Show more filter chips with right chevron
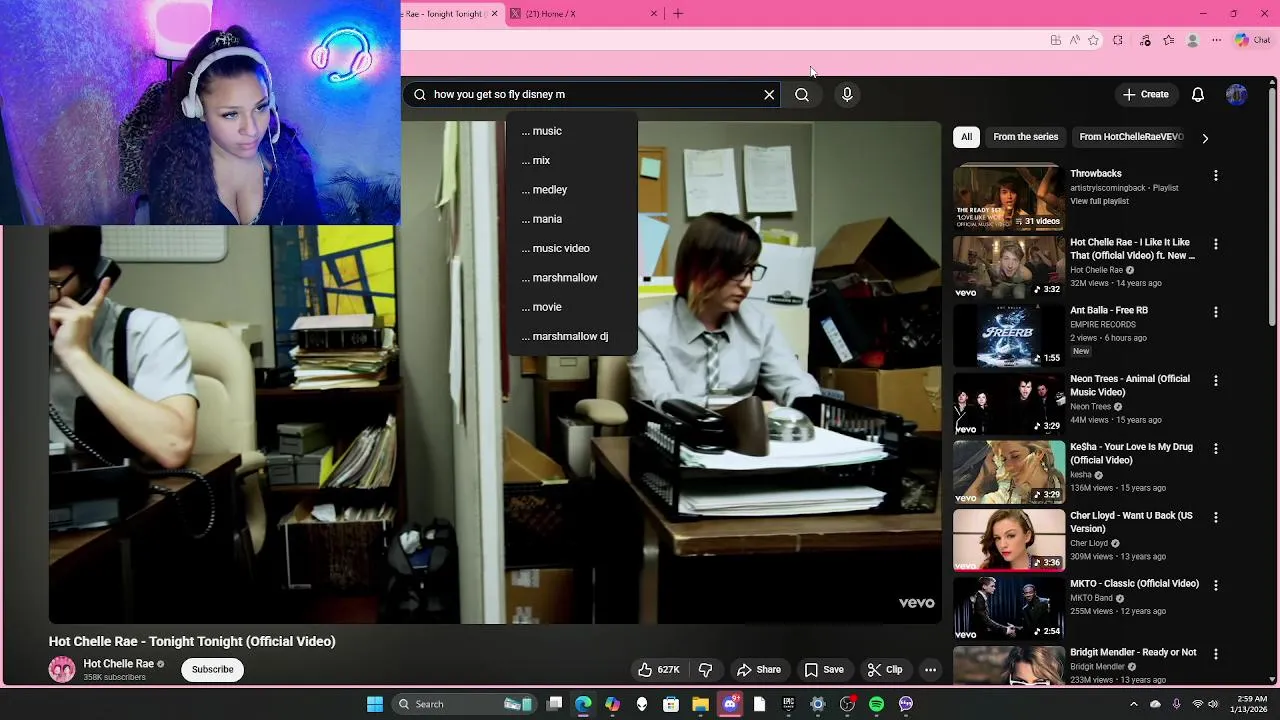Screen dimensions: 1280x720 coord(1205,138)
